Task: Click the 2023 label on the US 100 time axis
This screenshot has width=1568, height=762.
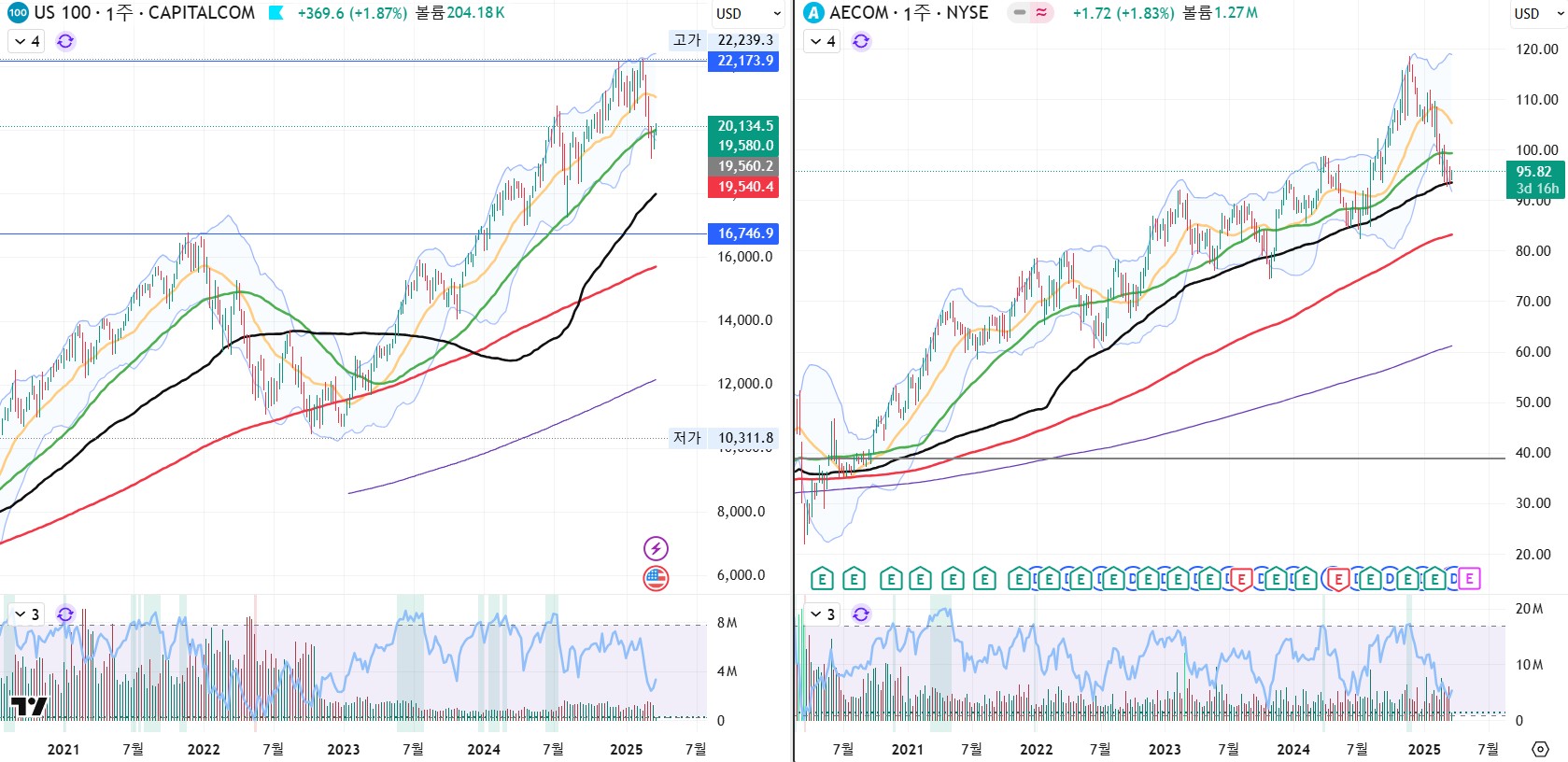Action: 344,749
